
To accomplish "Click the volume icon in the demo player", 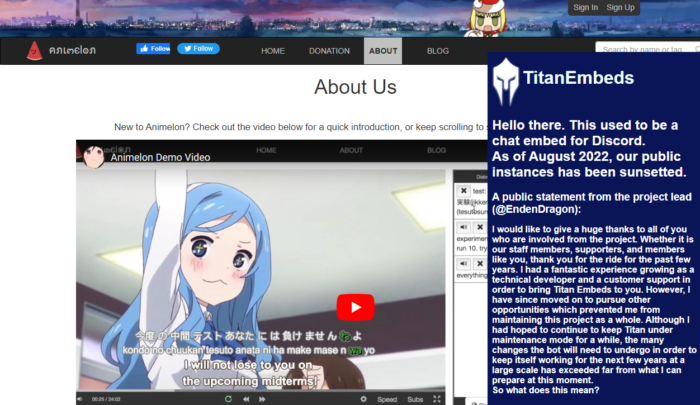I will click(x=80, y=399).
